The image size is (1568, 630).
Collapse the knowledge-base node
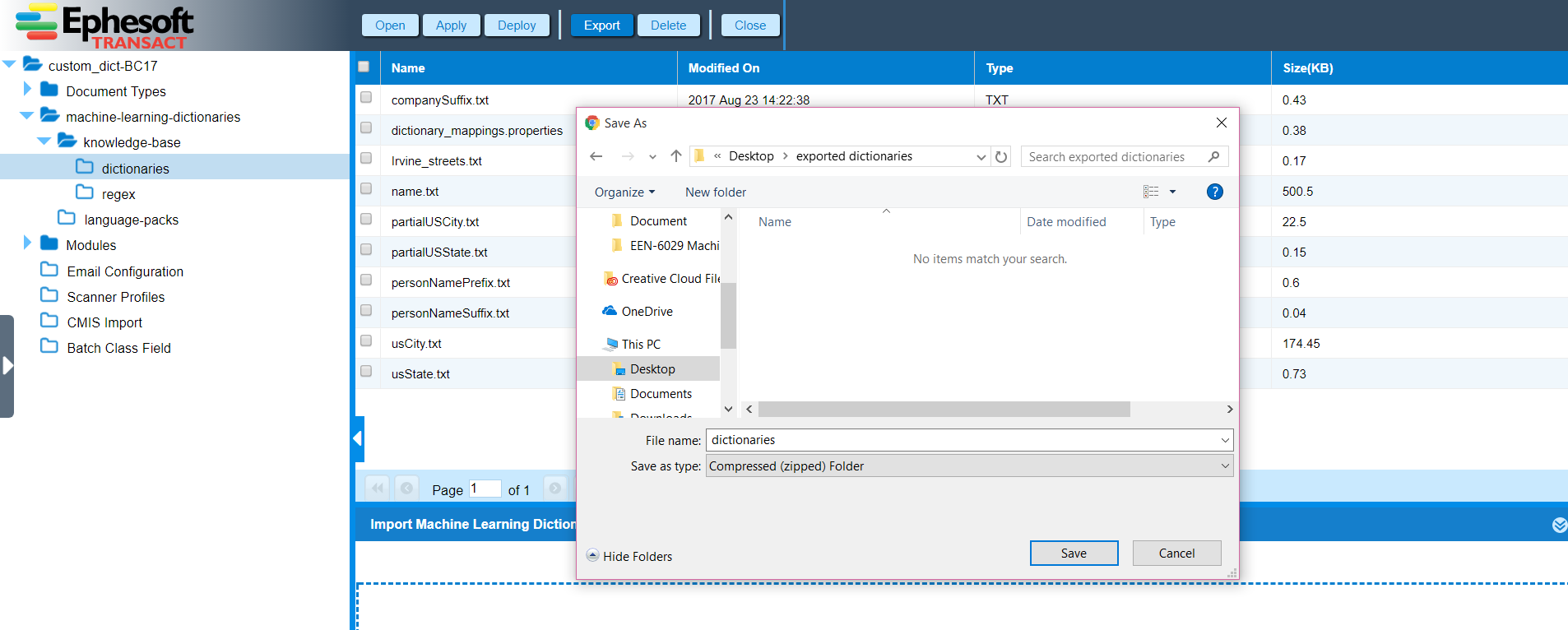pos(44,141)
